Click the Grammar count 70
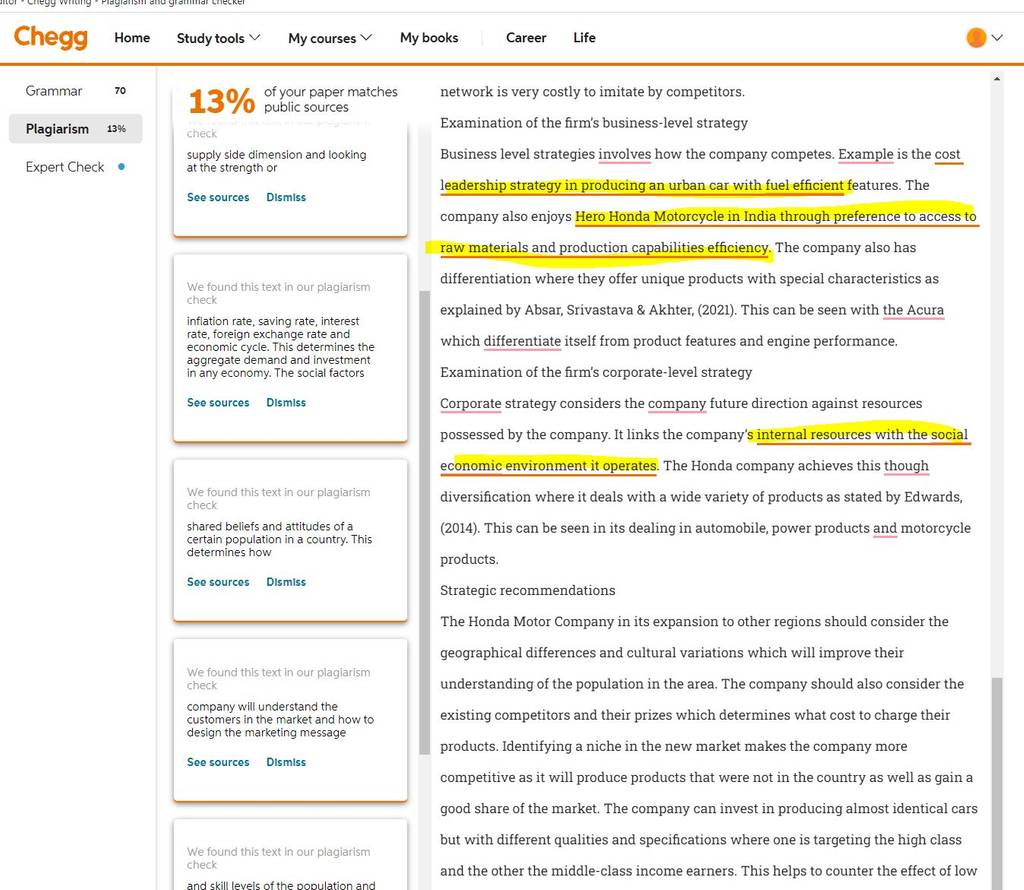Image resolution: width=1024 pixels, height=890 pixels. [x=120, y=91]
